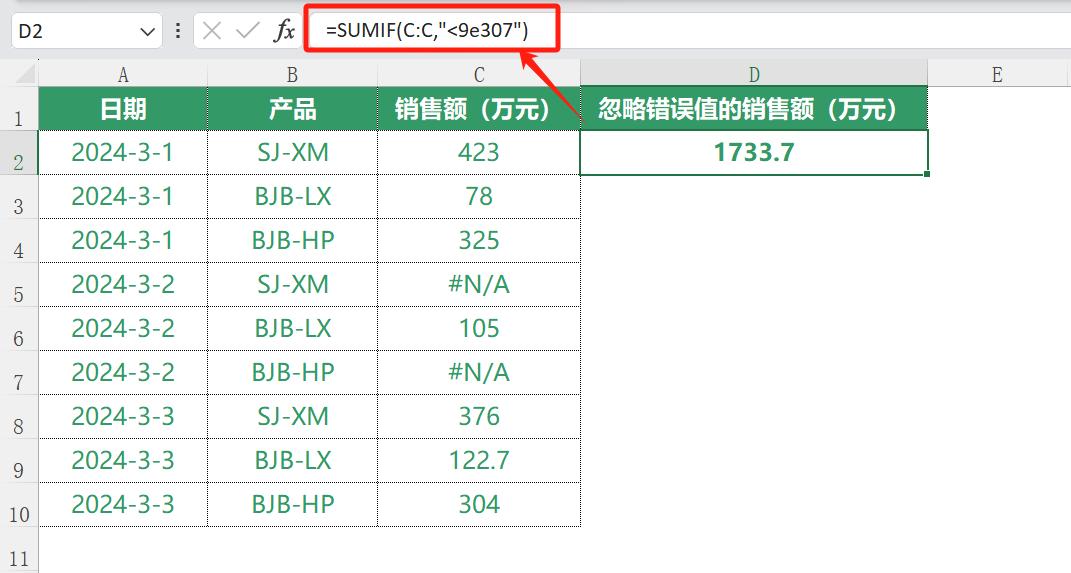
Task: Open Insert Function fx icon
Action: pyautogui.click(x=284, y=31)
